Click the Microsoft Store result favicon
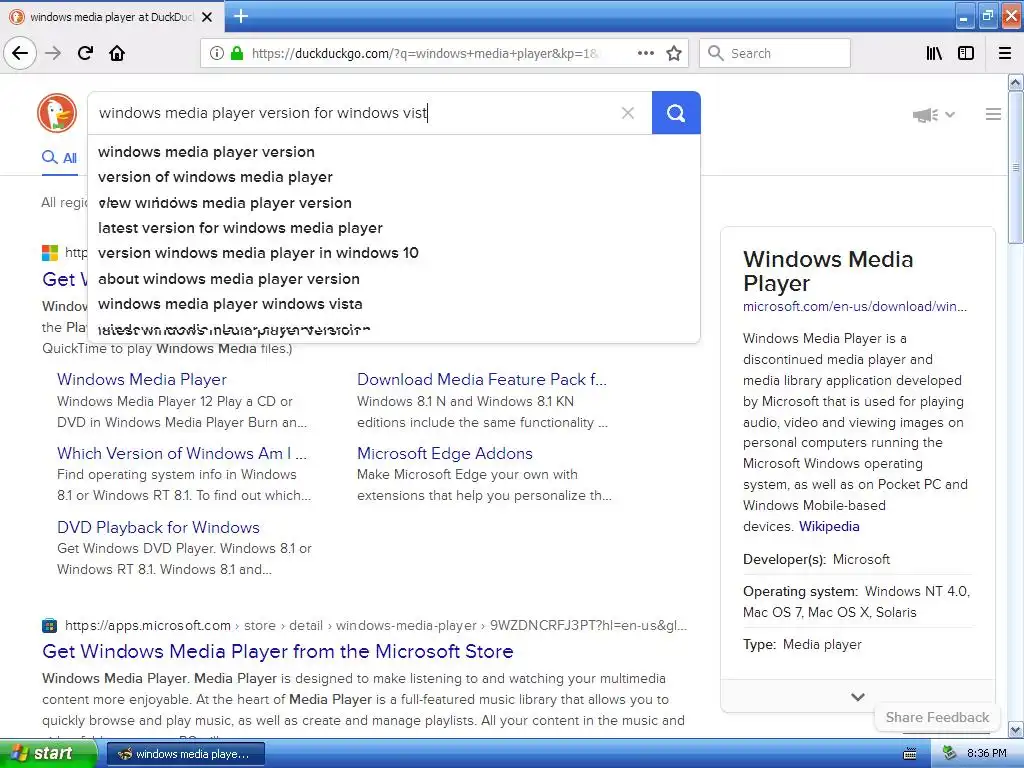 [50, 626]
